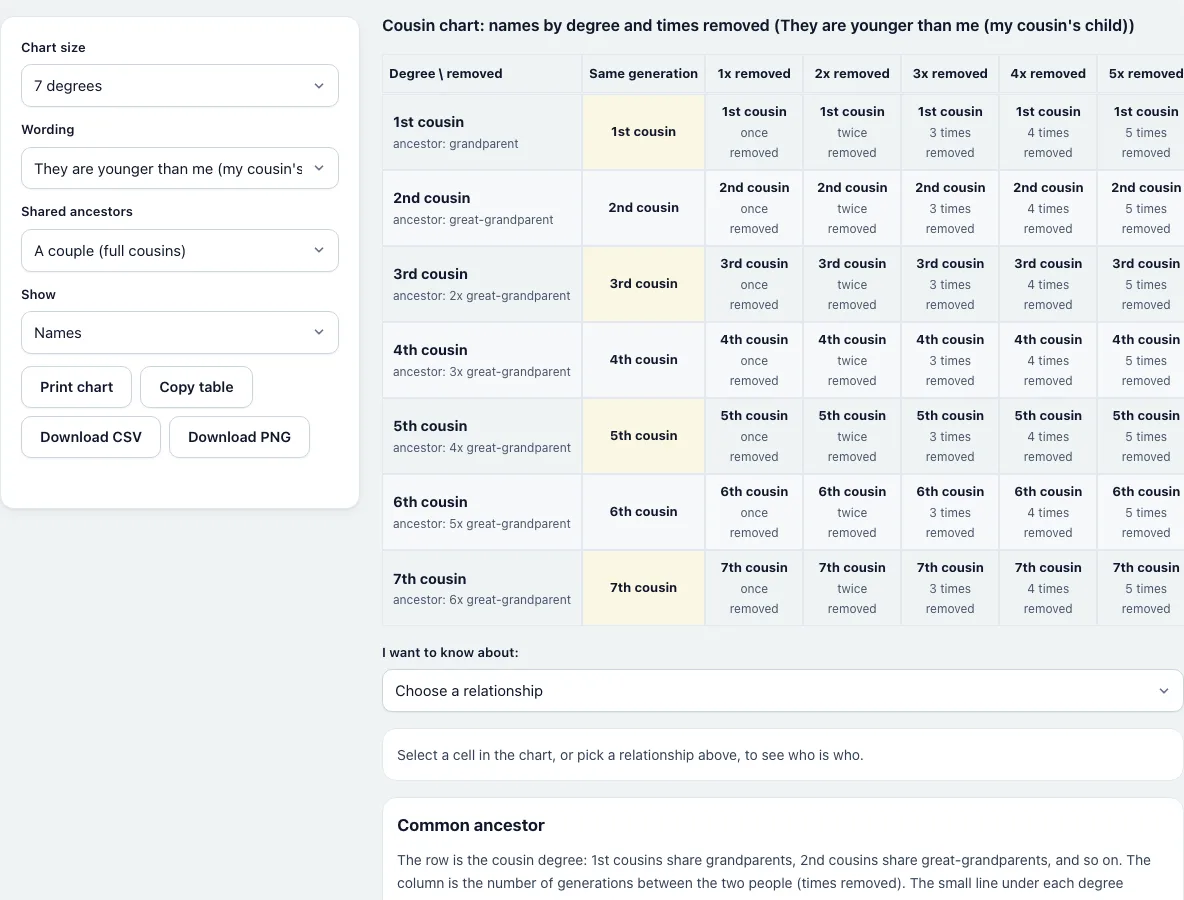Click the 5th cousin row header

point(482,436)
